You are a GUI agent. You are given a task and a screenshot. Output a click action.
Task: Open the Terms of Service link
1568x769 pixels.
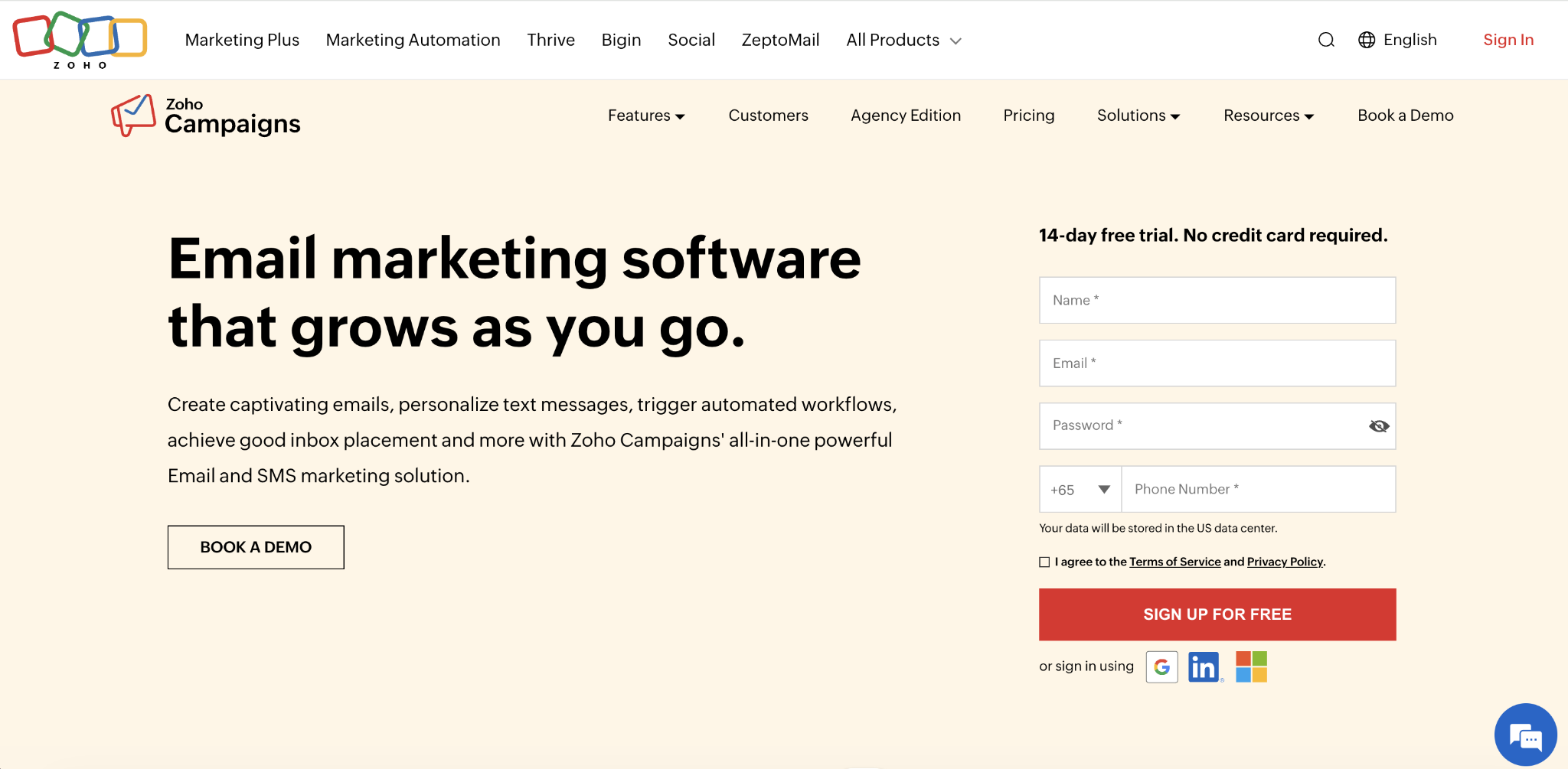coord(1175,562)
